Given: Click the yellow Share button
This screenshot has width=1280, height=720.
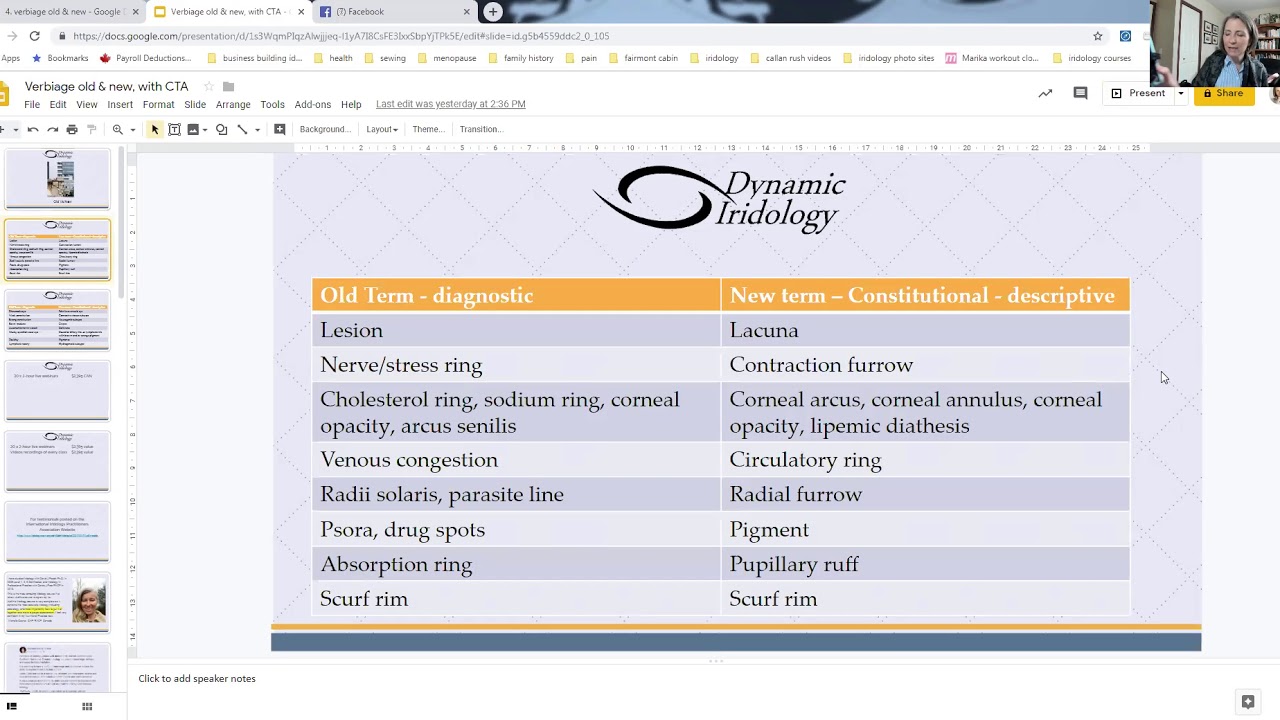Looking at the screenshot, I should tap(1224, 93).
